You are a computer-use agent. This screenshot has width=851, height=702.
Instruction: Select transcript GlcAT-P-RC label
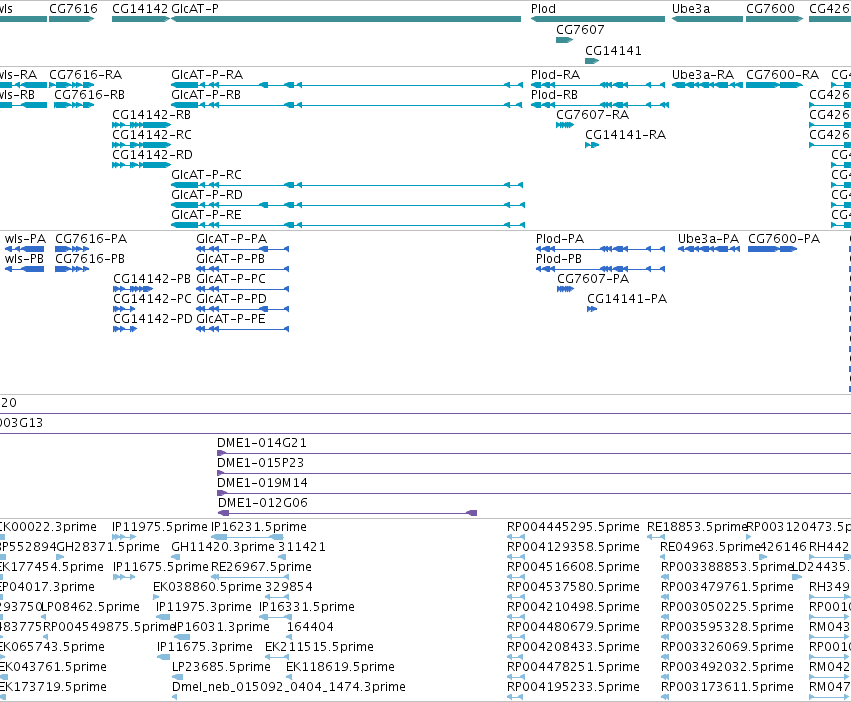pyautogui.click(x=206, y=174)
